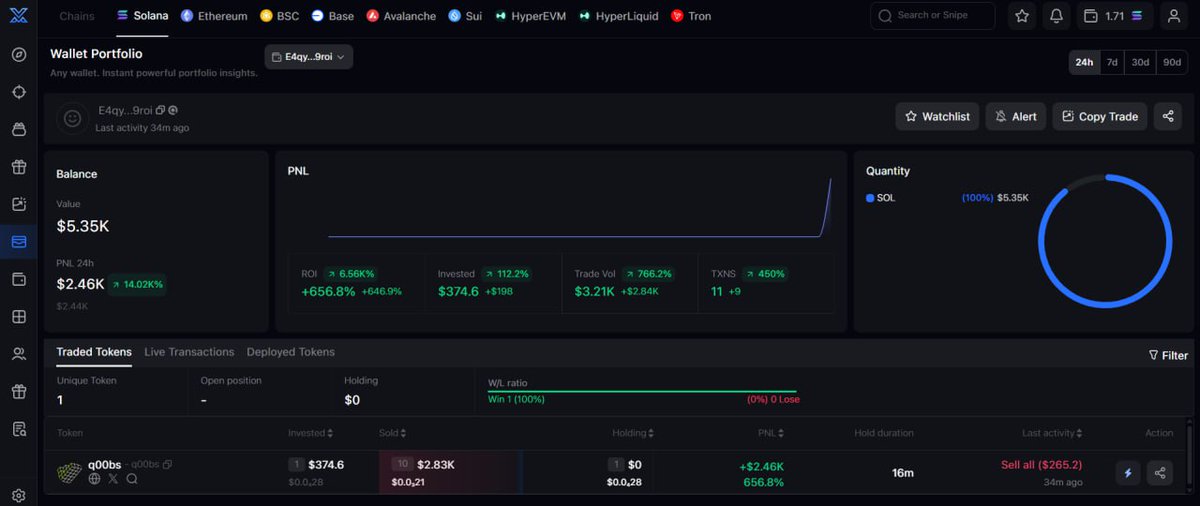
Task: Switch to the Sui chain
Action: [x=465, y=16]
